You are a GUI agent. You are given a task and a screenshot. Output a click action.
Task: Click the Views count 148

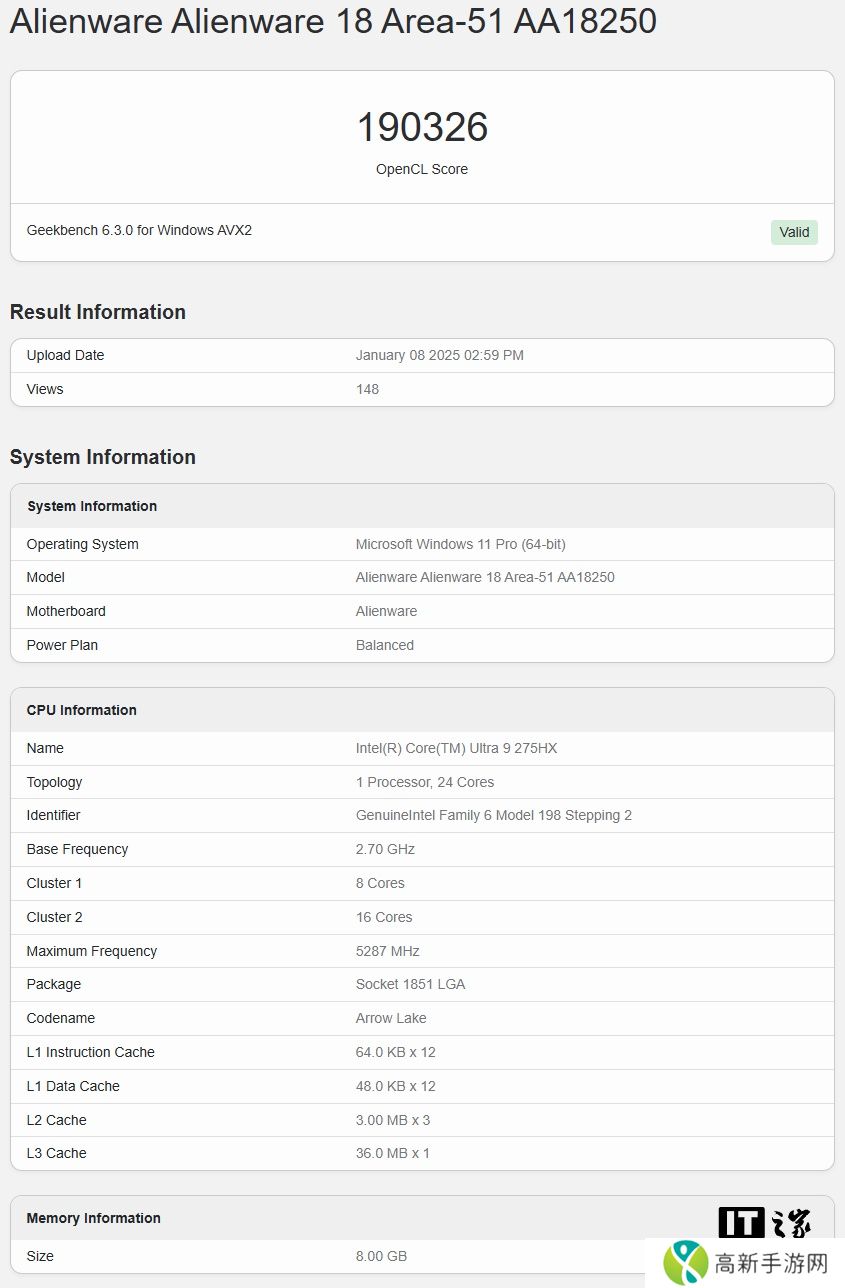tap(367, 389)
